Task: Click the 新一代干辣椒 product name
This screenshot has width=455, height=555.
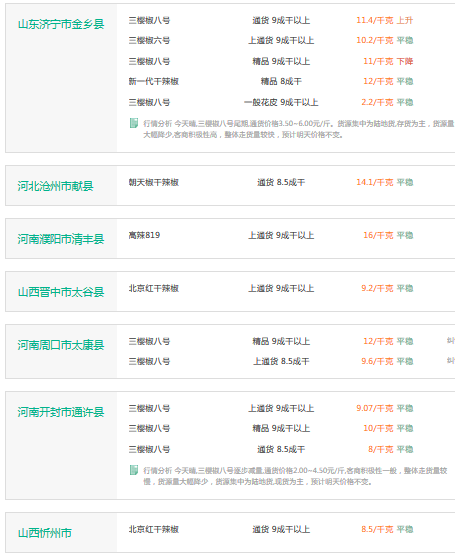Action: [154, 81]
